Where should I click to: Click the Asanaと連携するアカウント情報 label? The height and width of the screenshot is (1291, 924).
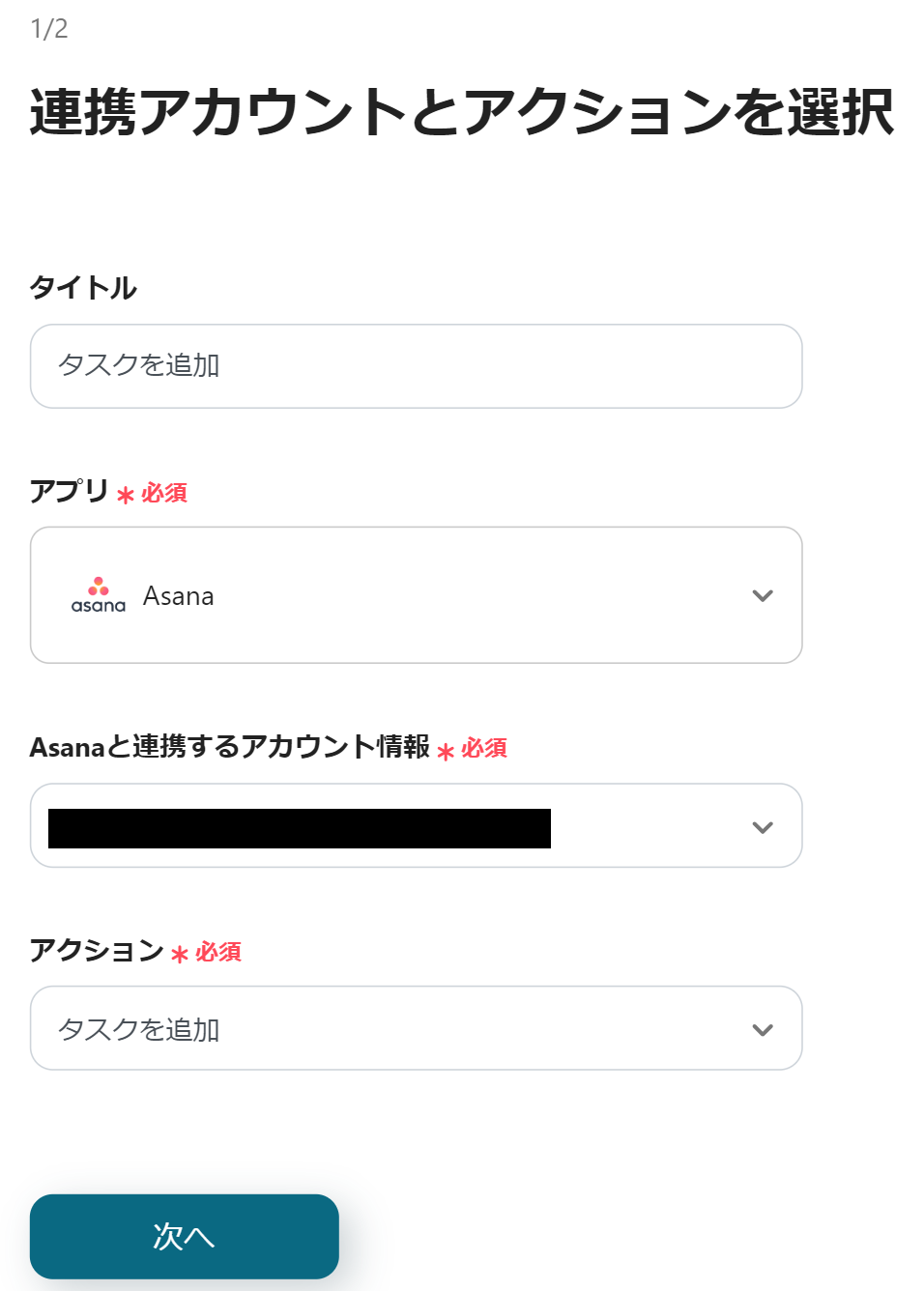230,747
